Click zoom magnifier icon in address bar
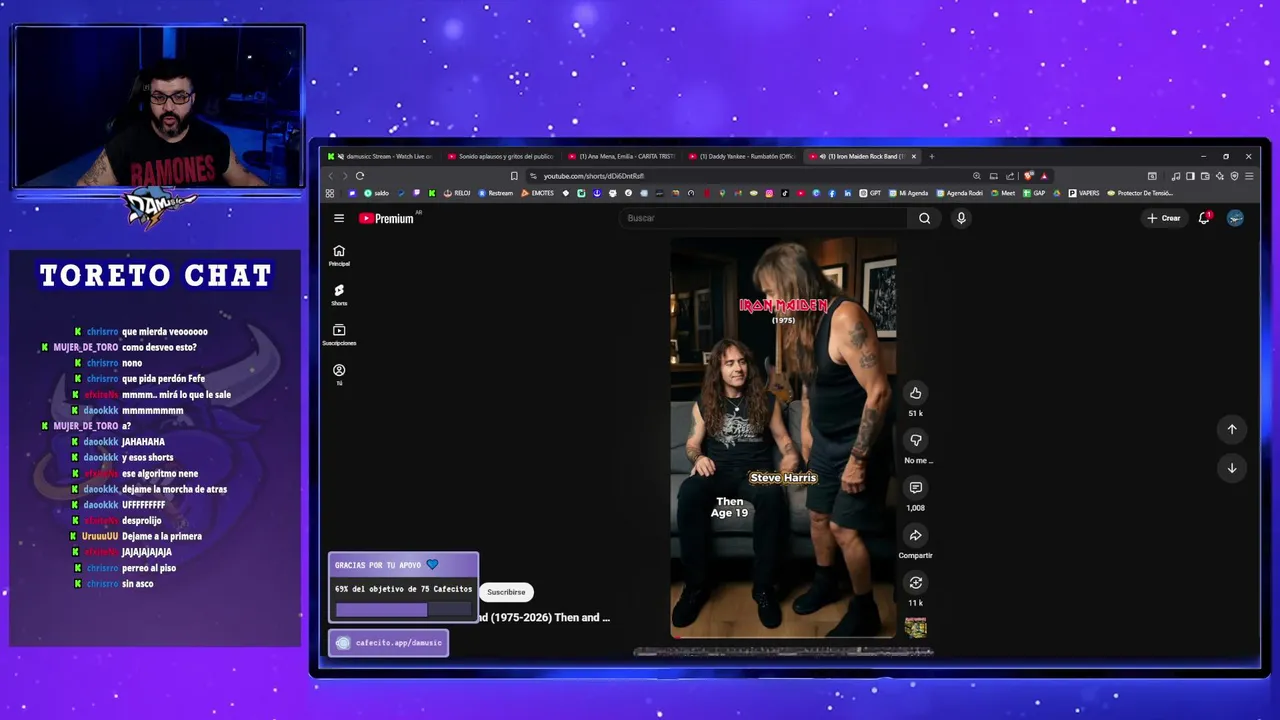 click(x=976, y=176)
